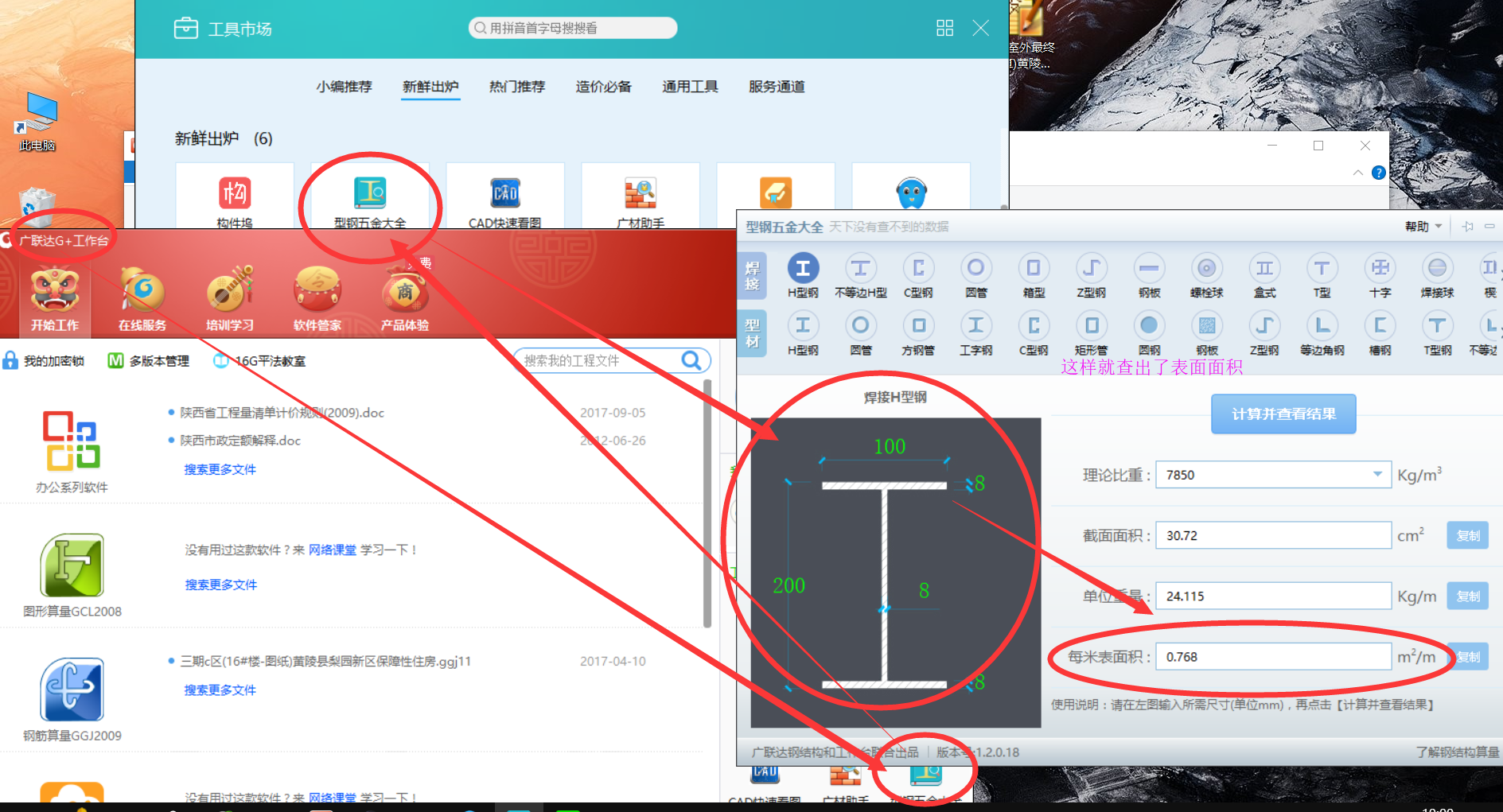Click the 工具市场 pinyin search box
1503x812 pixels.
[573, 28]
